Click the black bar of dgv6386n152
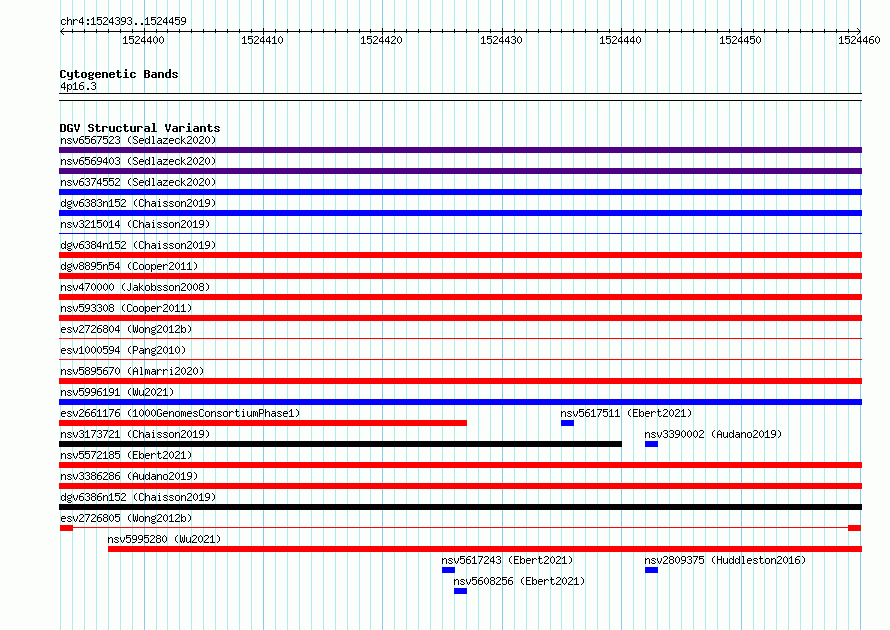Viewport: 890px width, 630px height. coord(460,507)
